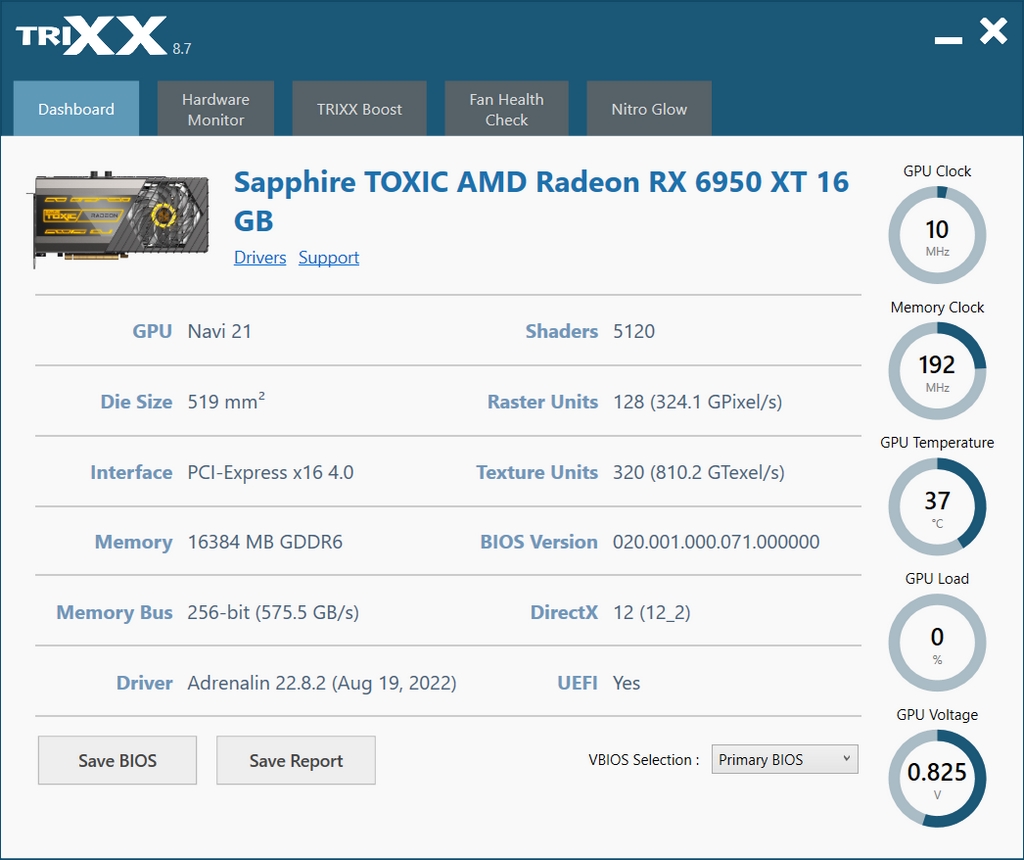Click the GPU Voltage label
Image resolution: width=1024 pixels, height=860 pixels.
pos(937,715)
